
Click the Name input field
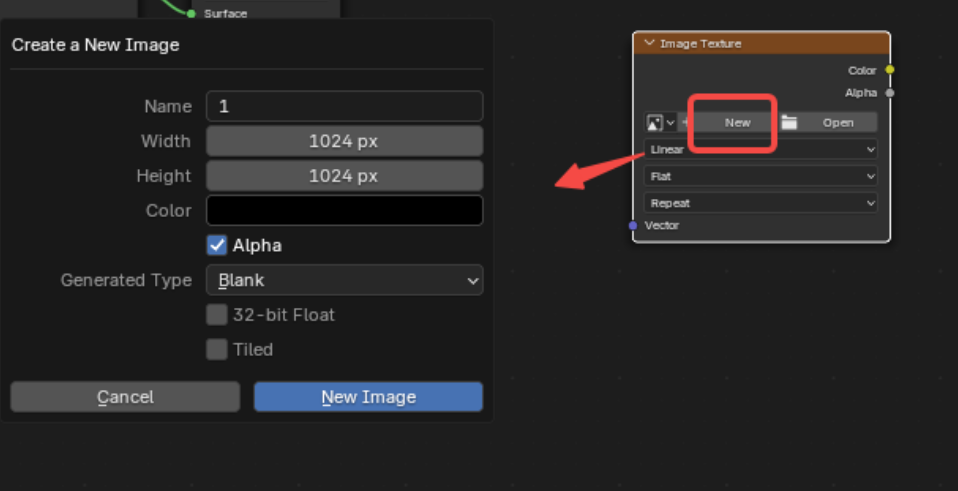[x=344, y=106]
